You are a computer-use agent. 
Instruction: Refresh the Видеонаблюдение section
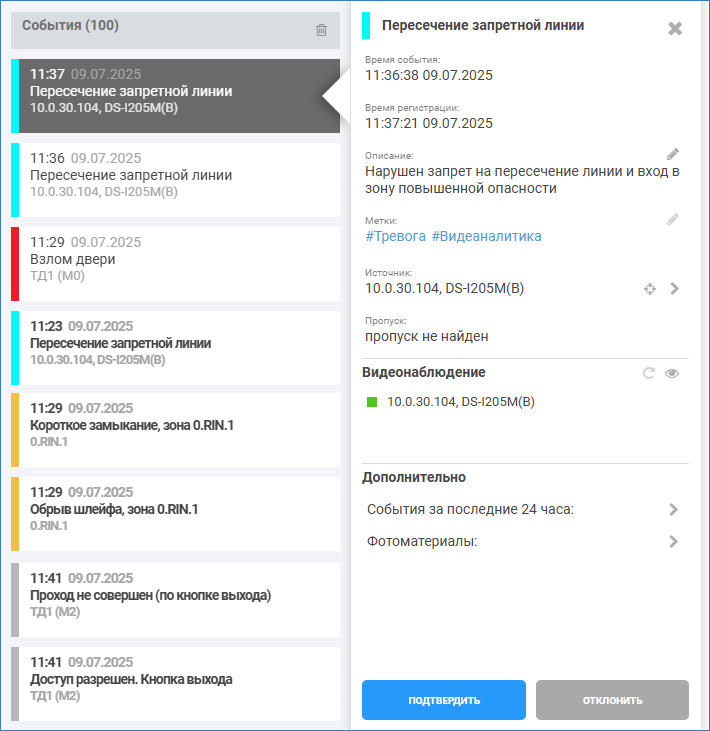pos(648,373)
